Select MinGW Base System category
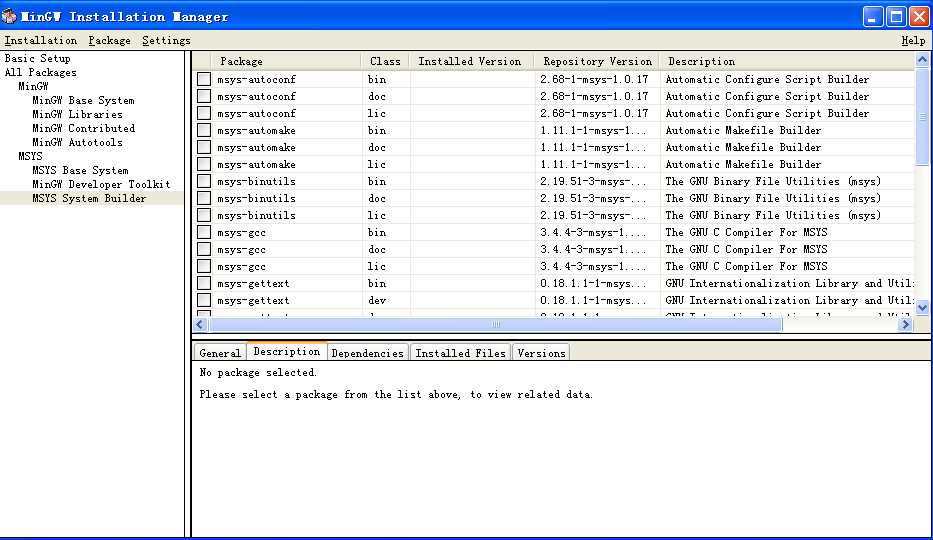Screen dimensions: 933x540 pos(83,101)
